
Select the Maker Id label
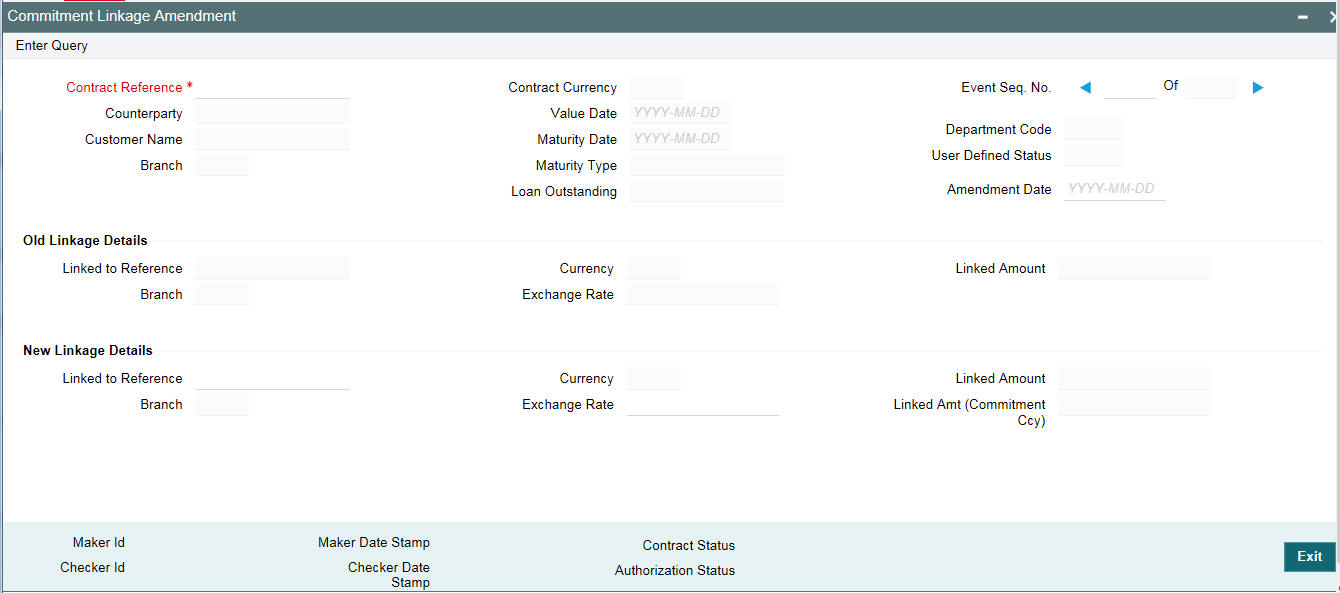[99, 543]
